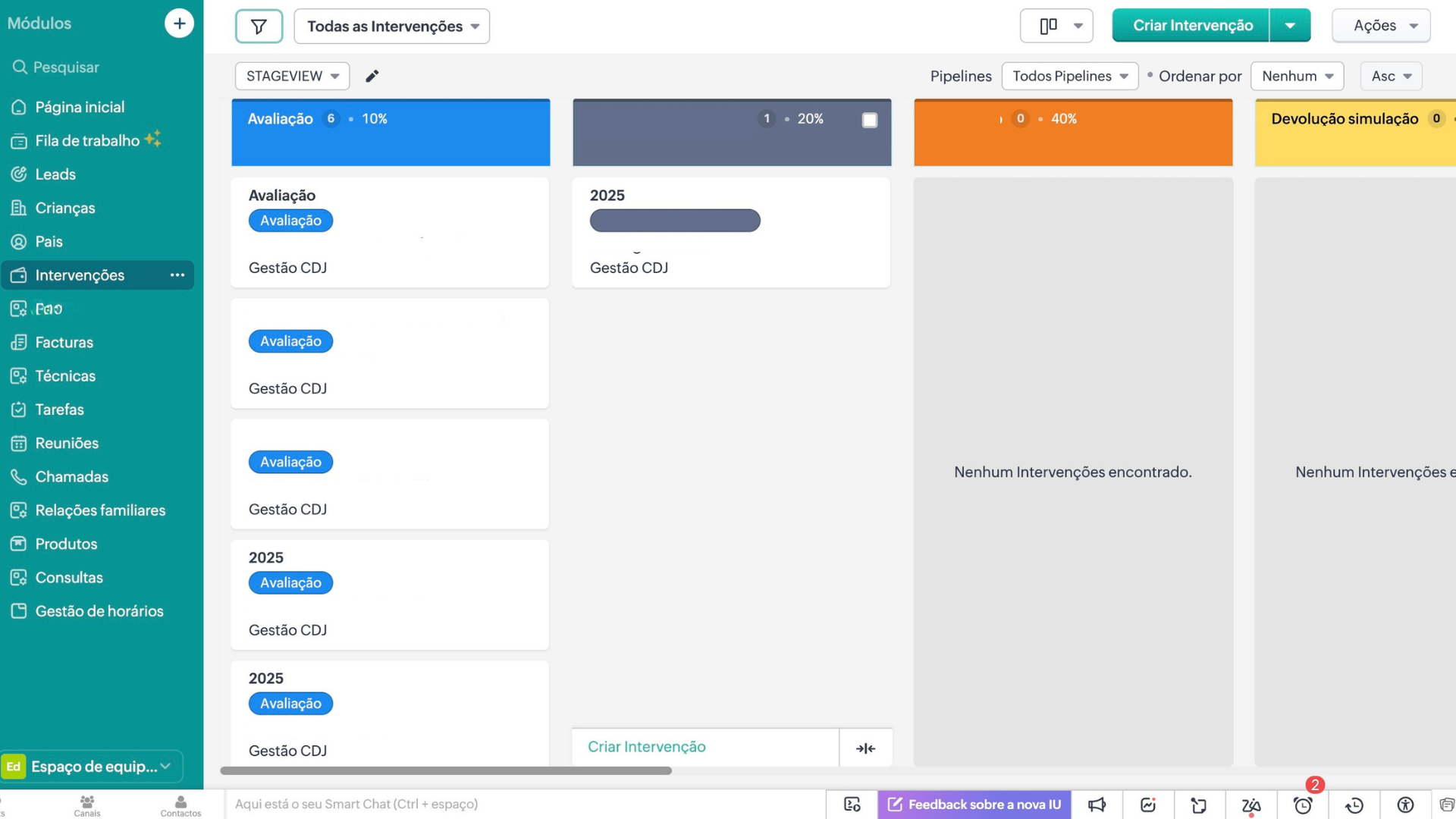Open the Todas as Intervenções view dropdown
This screenshot has height=819, width=1456.
pyautogui.click(x=391, y=27)
